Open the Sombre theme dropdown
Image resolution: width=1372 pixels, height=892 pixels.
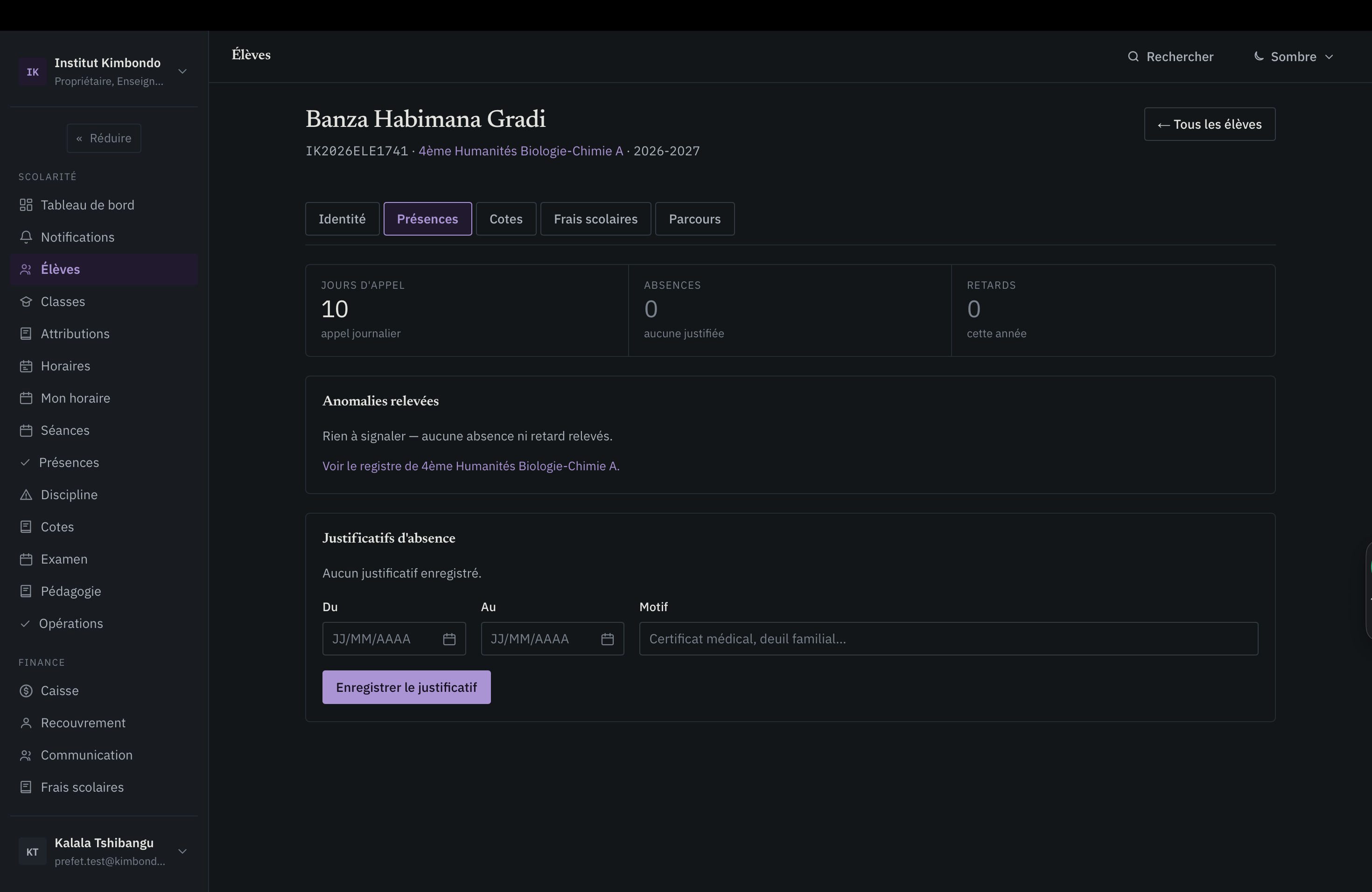click(1294, 56)
